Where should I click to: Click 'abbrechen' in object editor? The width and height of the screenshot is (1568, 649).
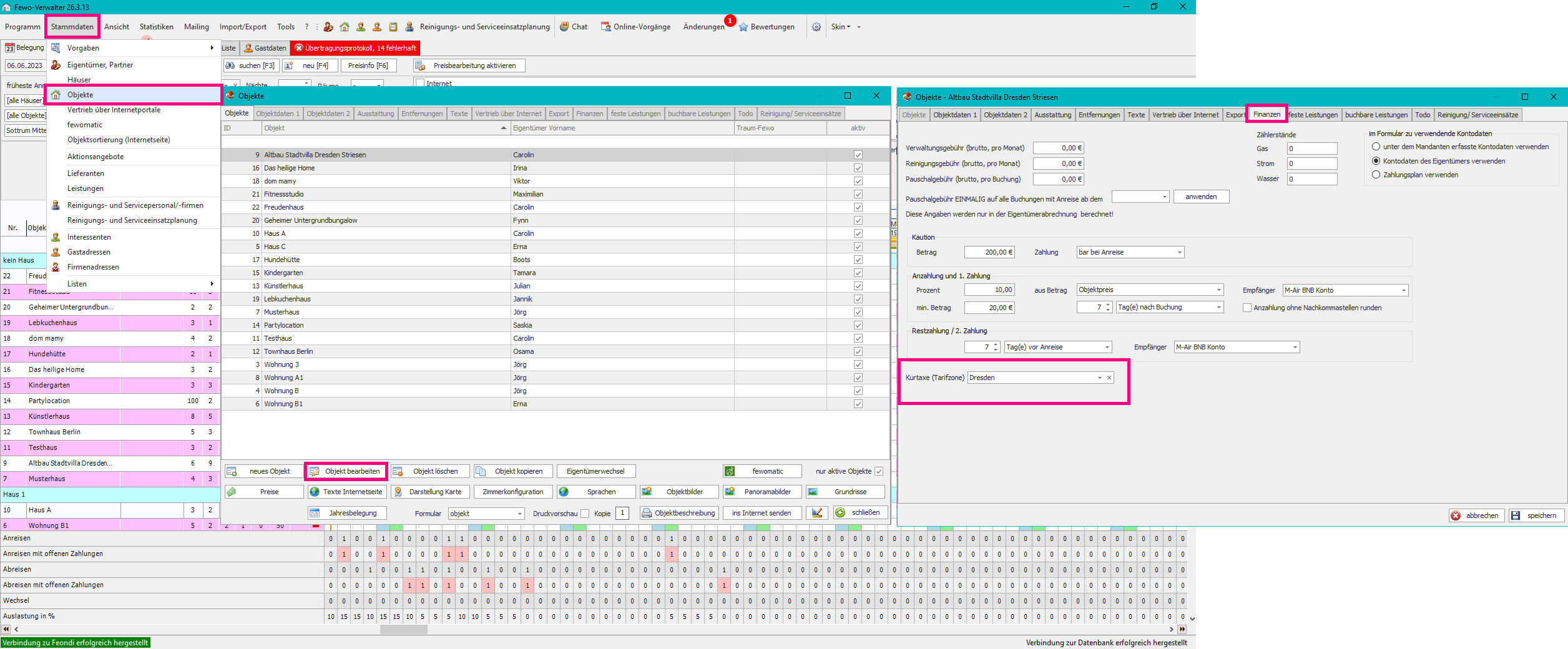coord(1476,515)
